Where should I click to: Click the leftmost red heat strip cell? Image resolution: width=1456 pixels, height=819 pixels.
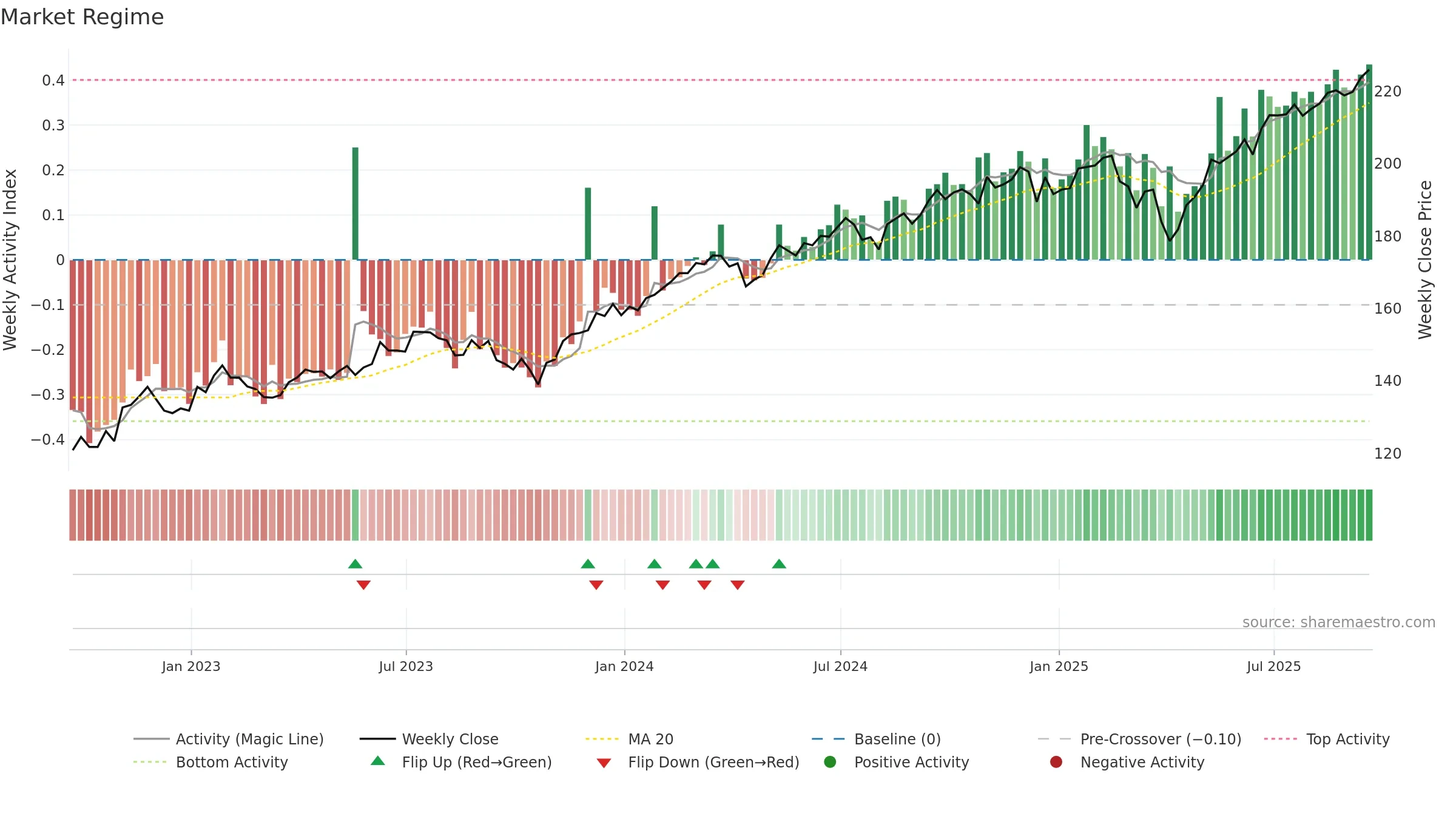[x=73, y=515]
